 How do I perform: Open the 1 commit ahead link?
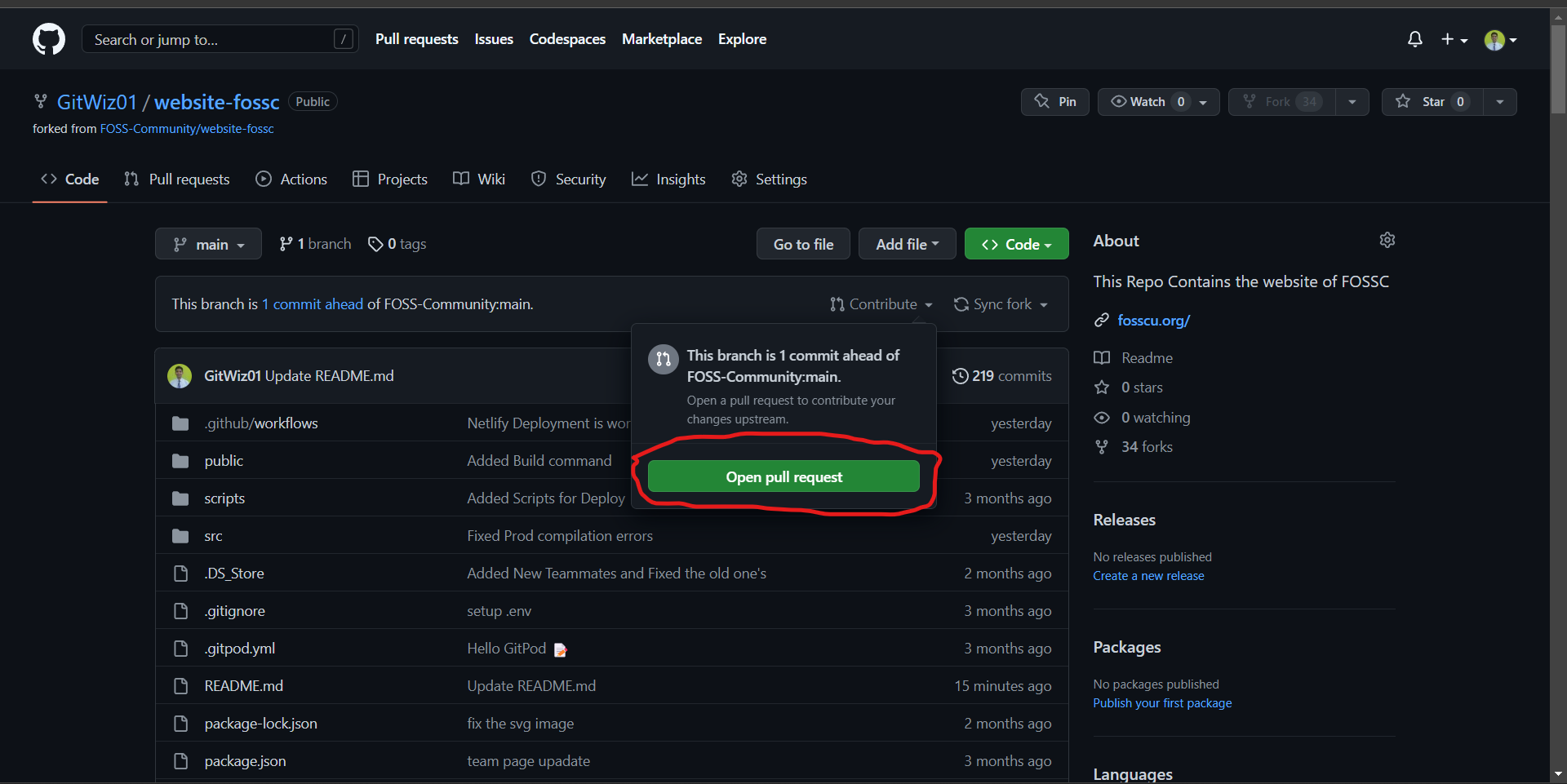click(313, 304)
